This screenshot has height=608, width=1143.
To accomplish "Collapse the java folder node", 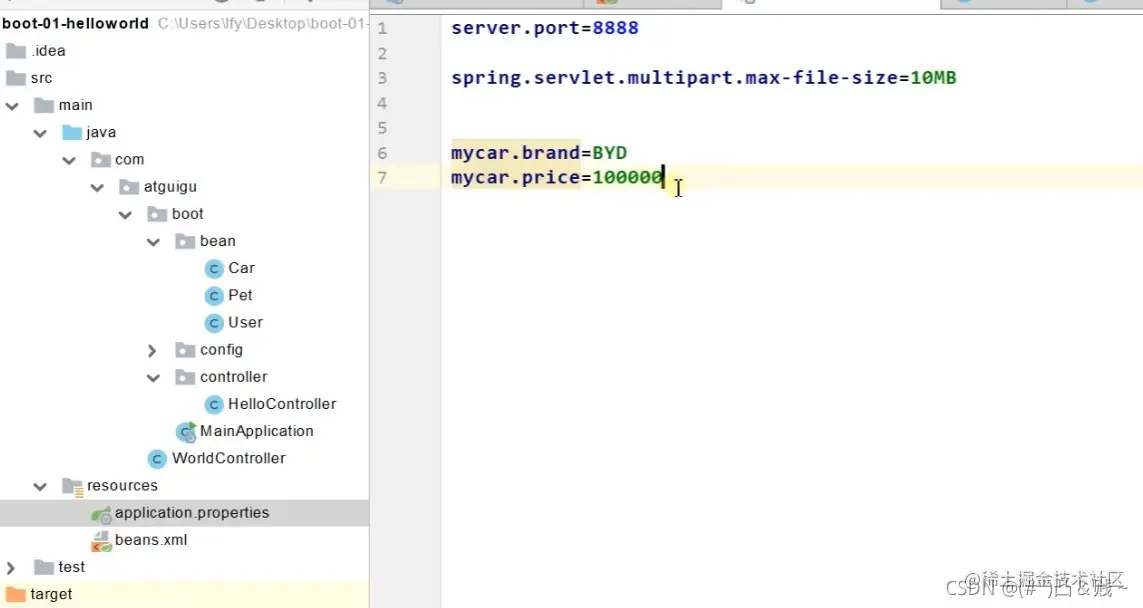I will pos(40,133).
